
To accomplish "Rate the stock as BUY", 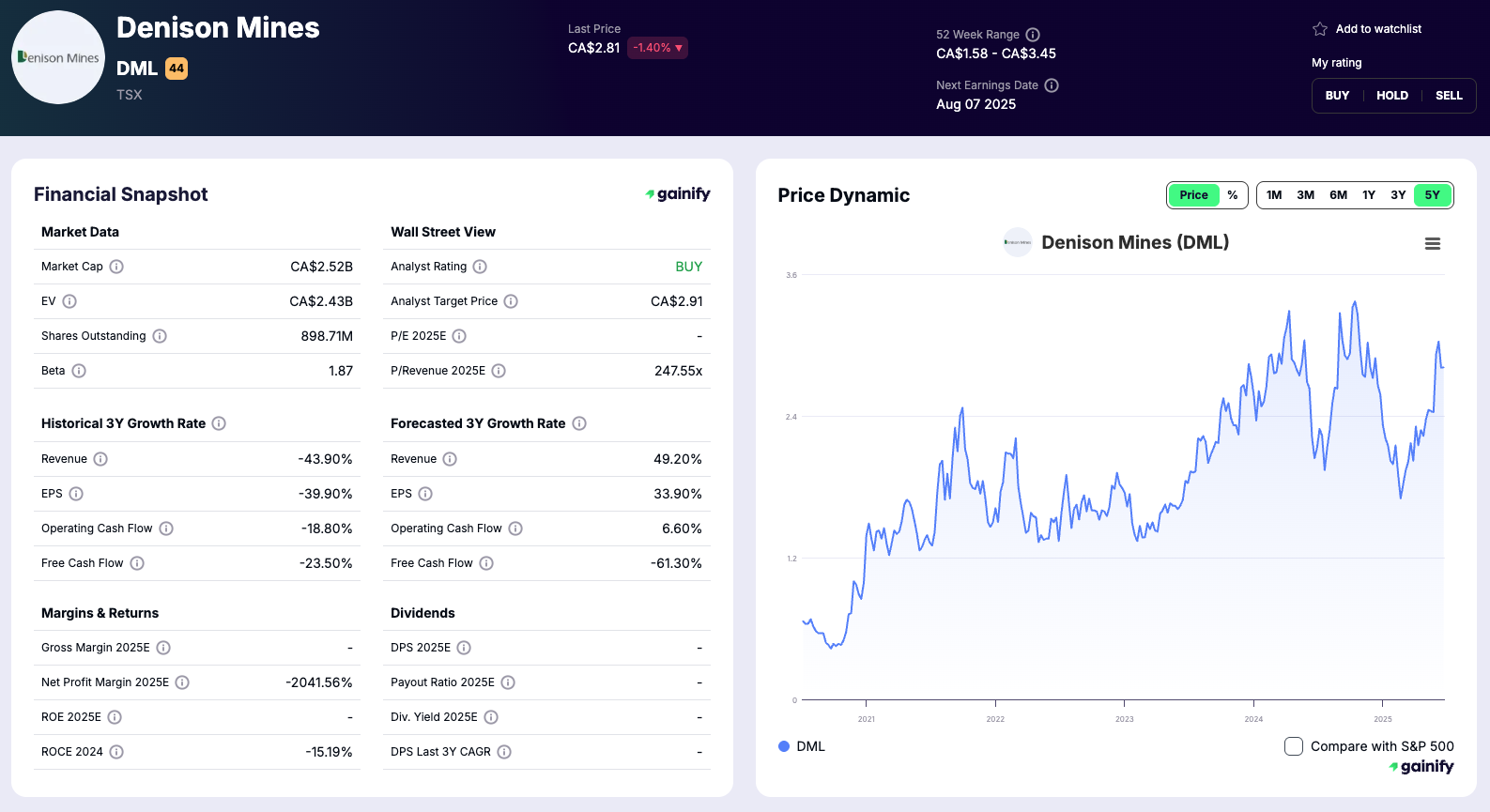I will pos(1337,96).
